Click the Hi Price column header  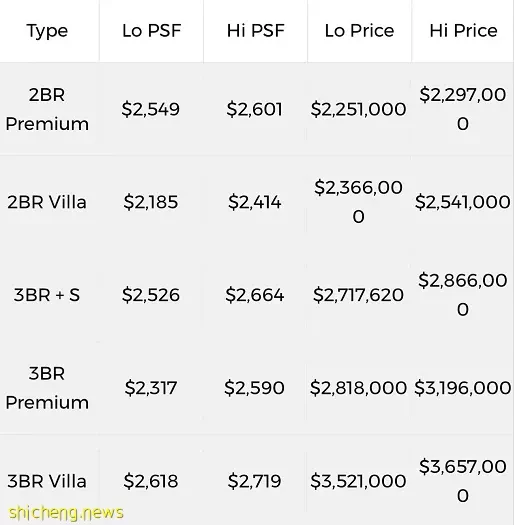[x=463, y=30]
